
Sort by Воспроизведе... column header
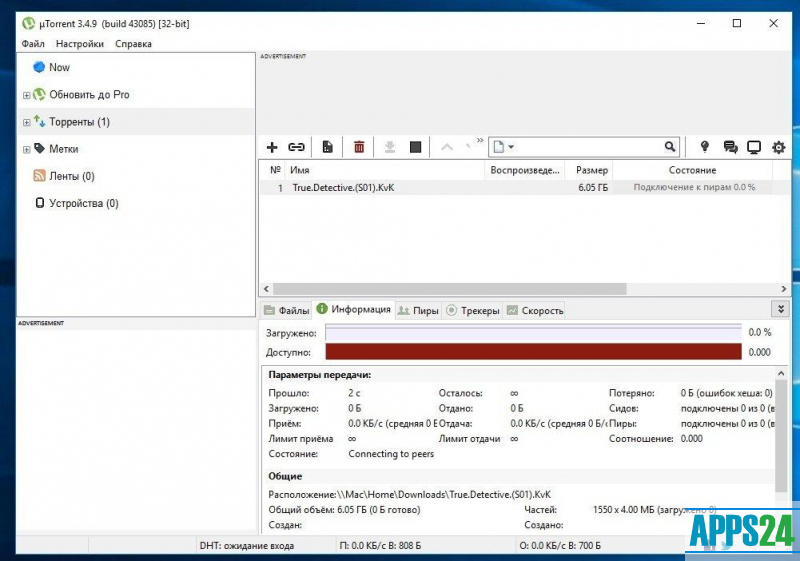[x=524, y=170]
